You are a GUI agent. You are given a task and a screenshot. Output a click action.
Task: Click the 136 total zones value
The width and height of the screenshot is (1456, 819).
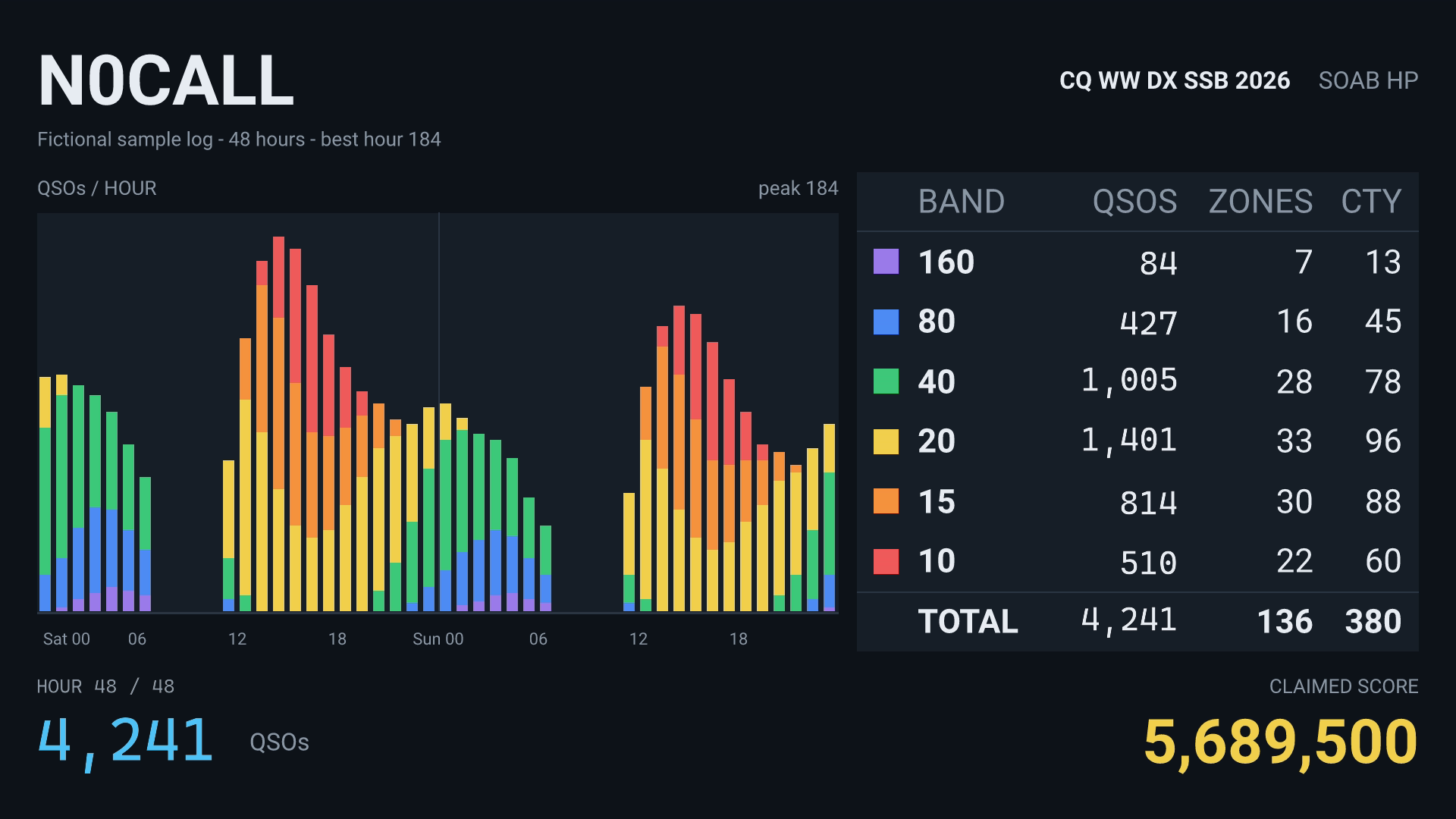pyautogui.click(x=1285, y=622)
